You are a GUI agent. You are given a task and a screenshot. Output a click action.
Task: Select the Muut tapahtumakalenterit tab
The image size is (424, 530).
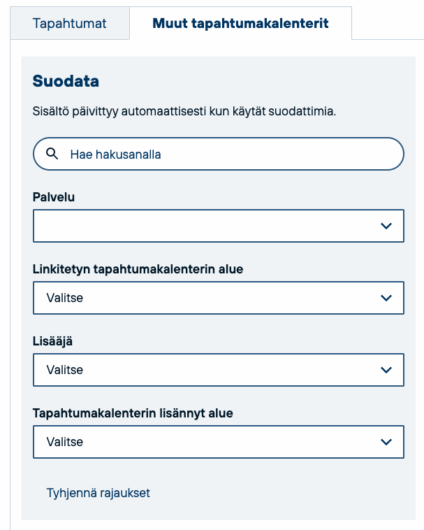(240, 23)
